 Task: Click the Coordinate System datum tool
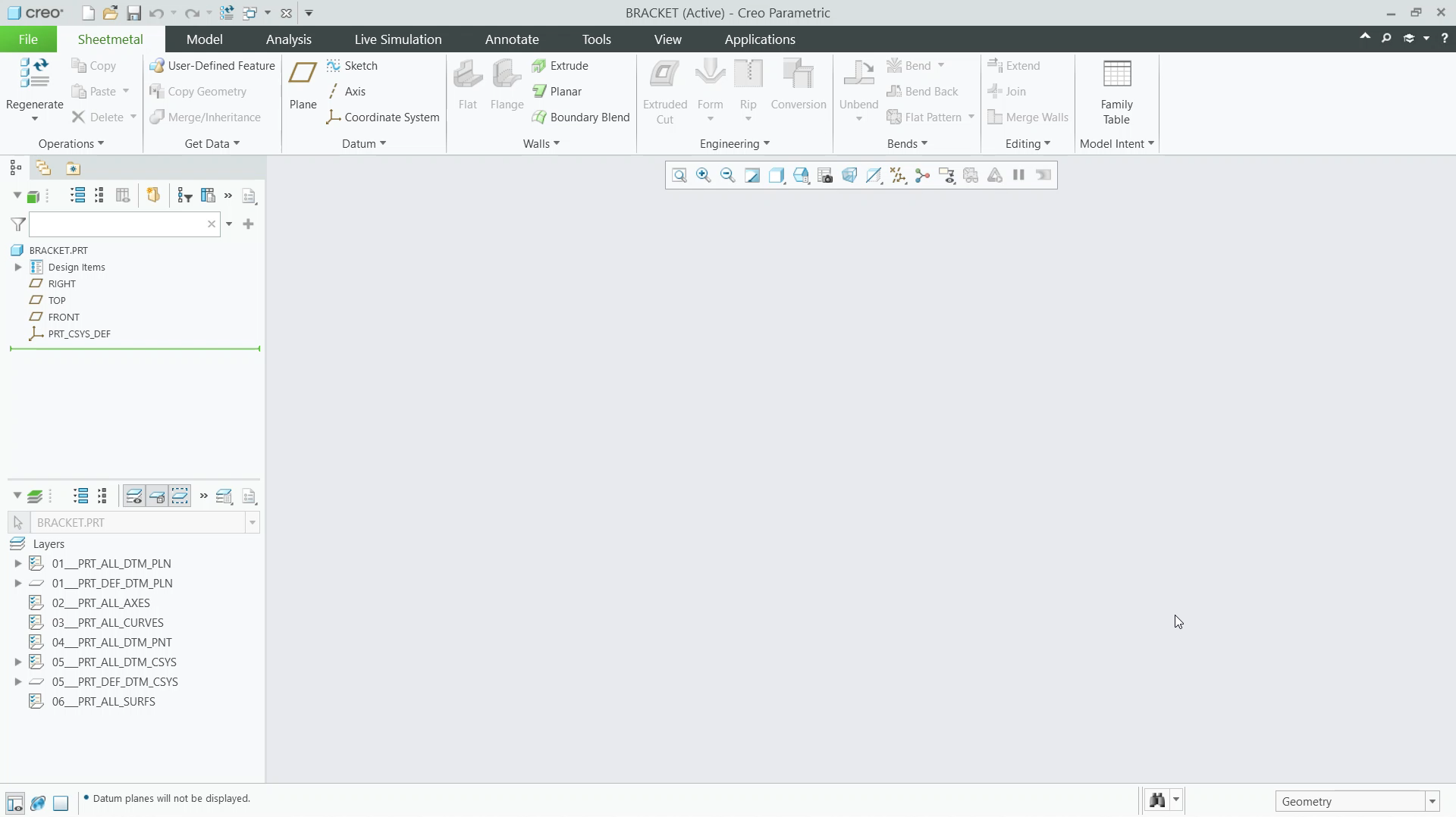383,117
